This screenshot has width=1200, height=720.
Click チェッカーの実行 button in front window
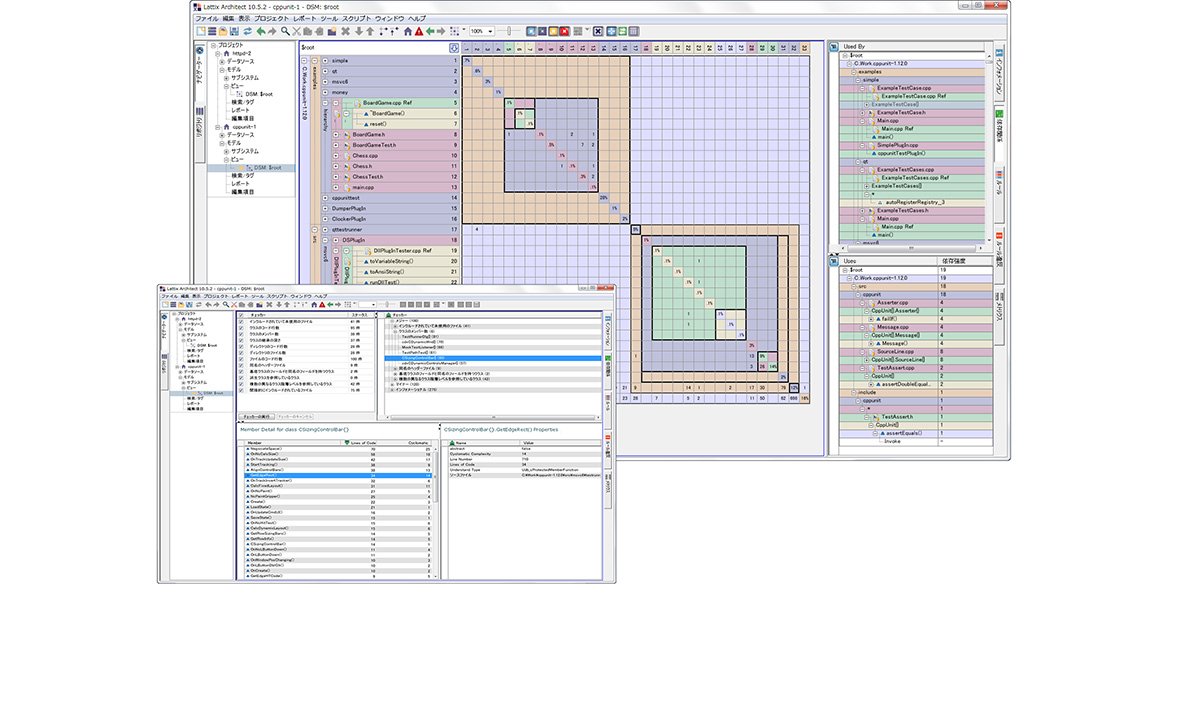(257, 416)
